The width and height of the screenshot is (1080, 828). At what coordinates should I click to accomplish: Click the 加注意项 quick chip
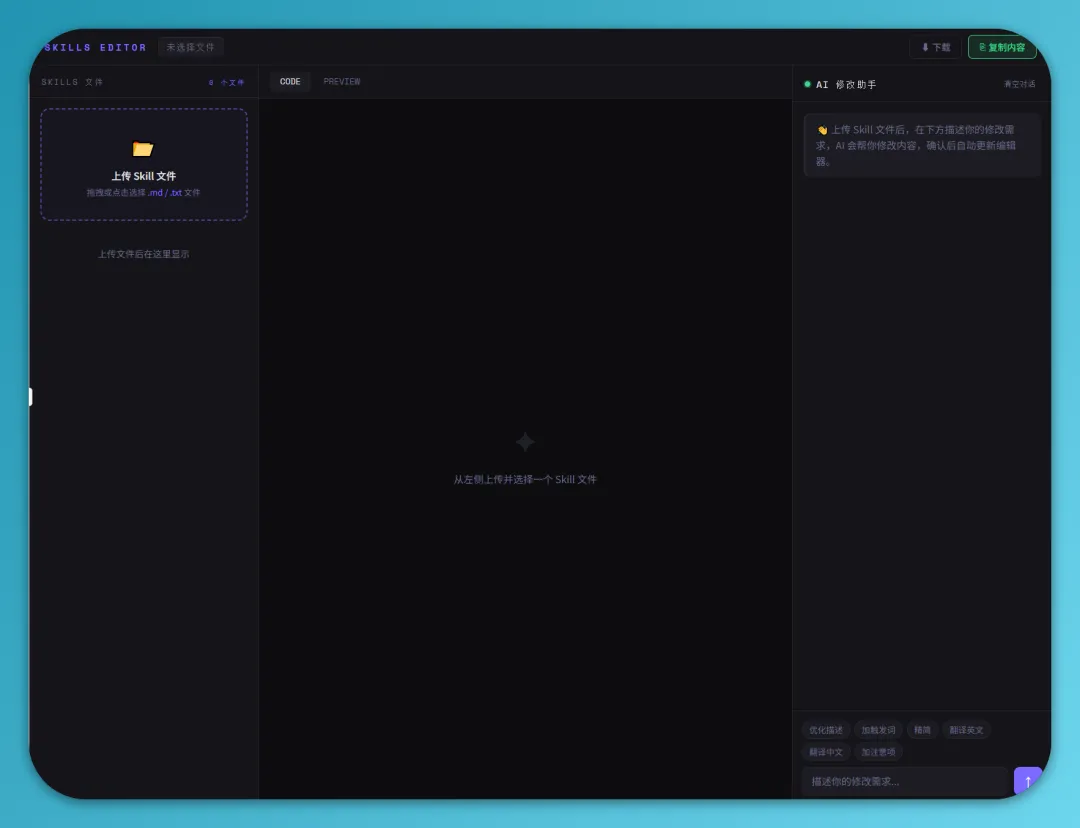[878, 752]
